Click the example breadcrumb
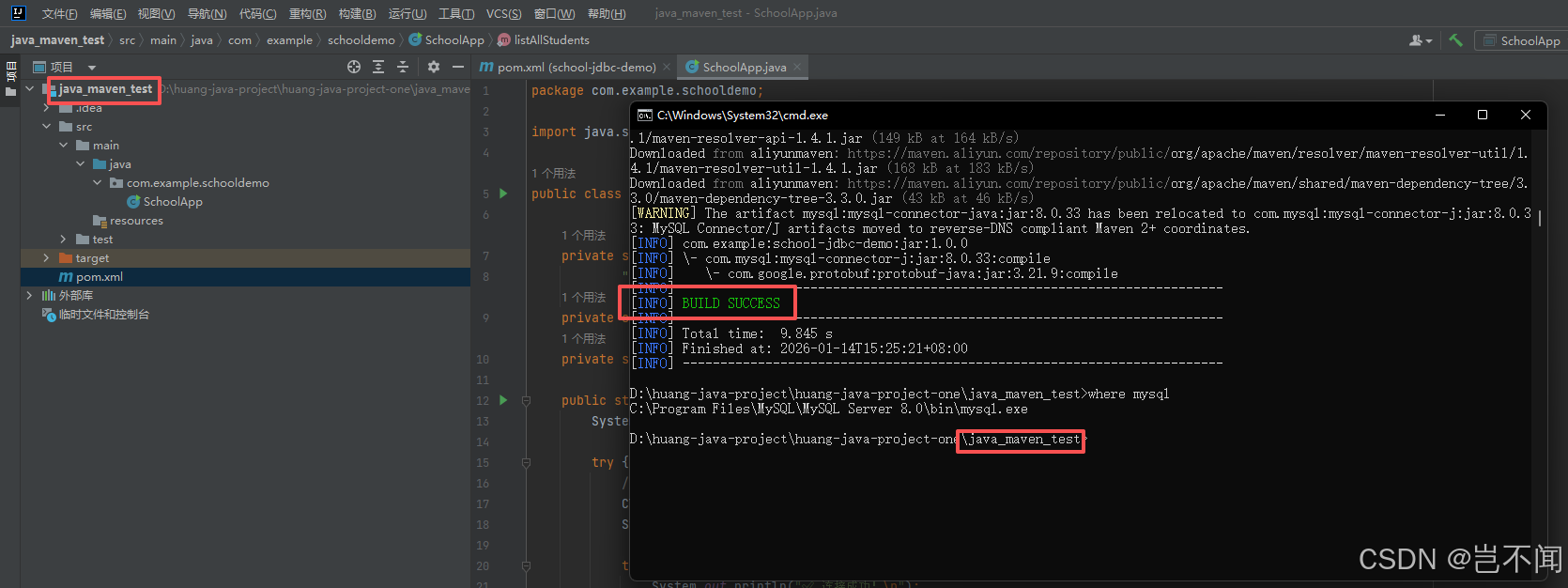Image resolution: width=1568 pixels, height=588 pixels. [x=289, y=40]
